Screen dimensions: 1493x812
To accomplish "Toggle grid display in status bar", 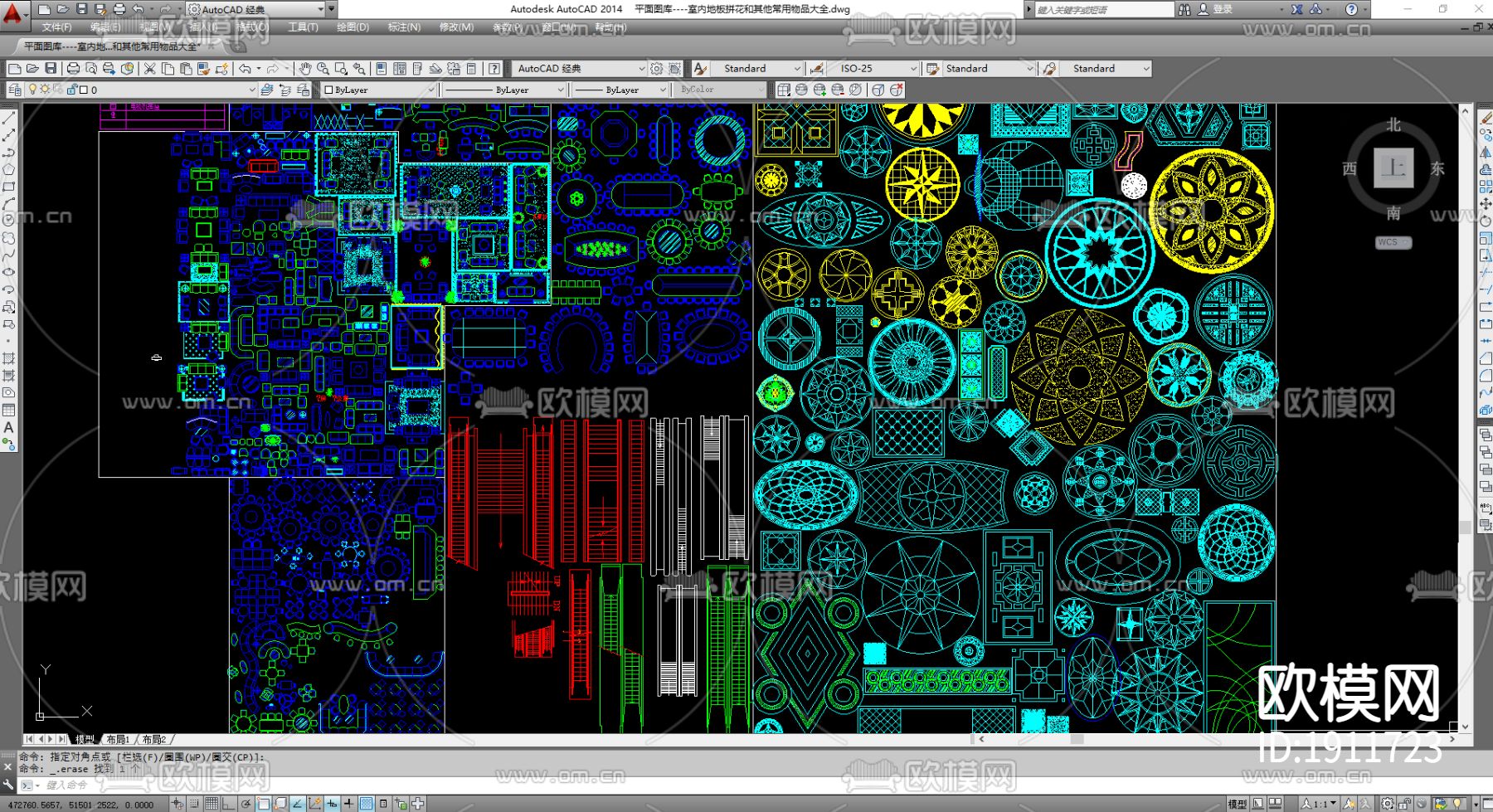I will click(212, 804).
